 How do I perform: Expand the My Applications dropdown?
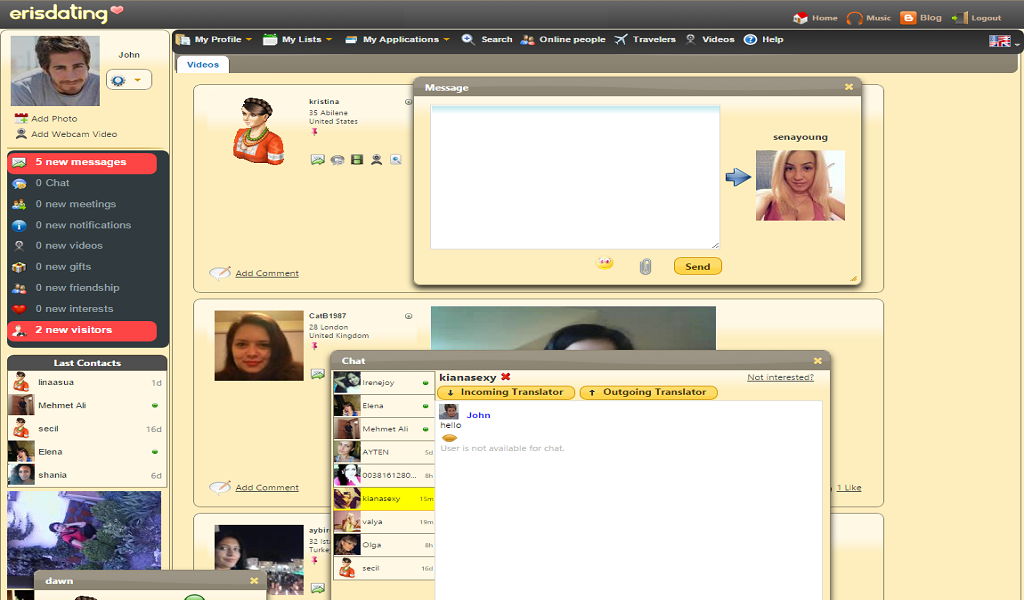click(x=397, y=39)
